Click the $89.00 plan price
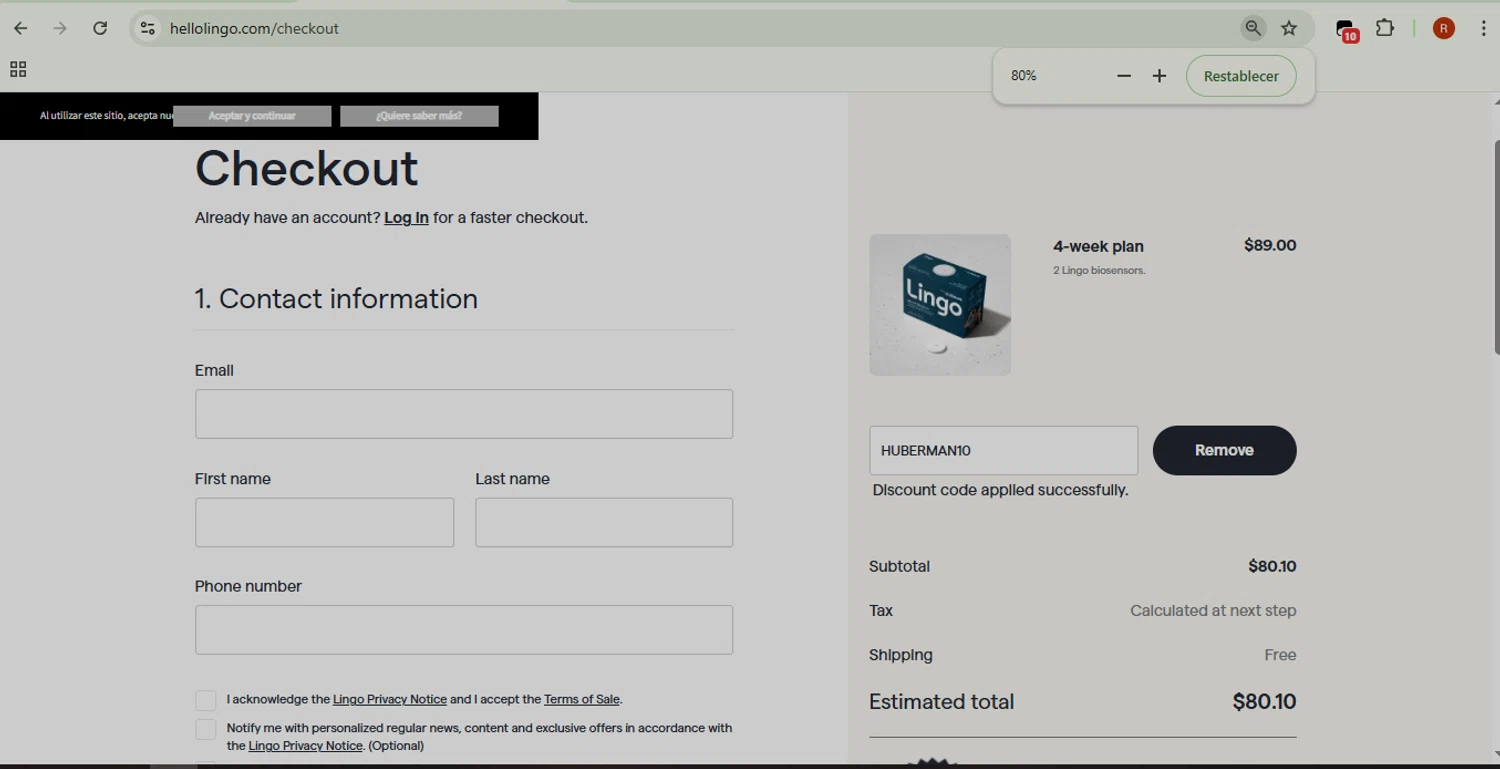Viewport: 1500px width, 769px height. 1270,245
